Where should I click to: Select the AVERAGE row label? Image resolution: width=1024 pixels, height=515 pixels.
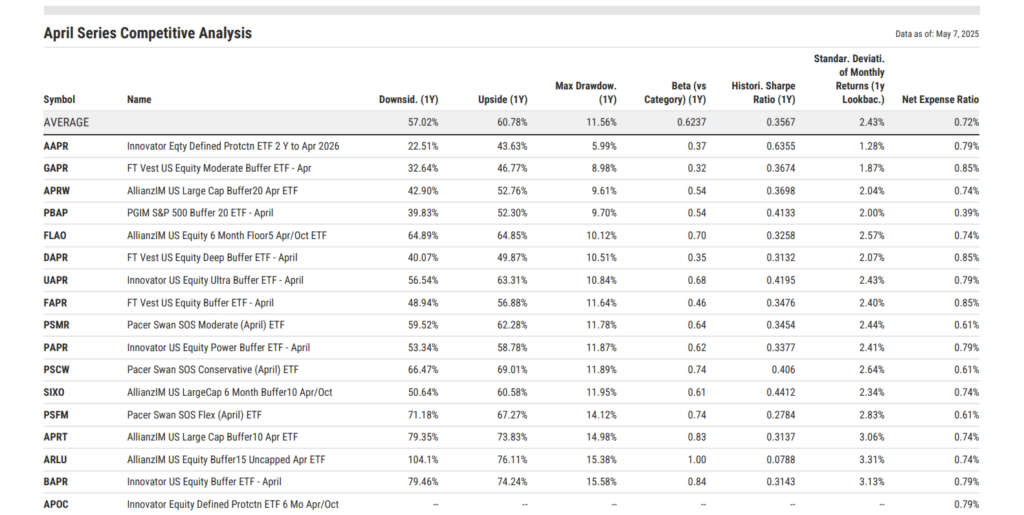66,123
